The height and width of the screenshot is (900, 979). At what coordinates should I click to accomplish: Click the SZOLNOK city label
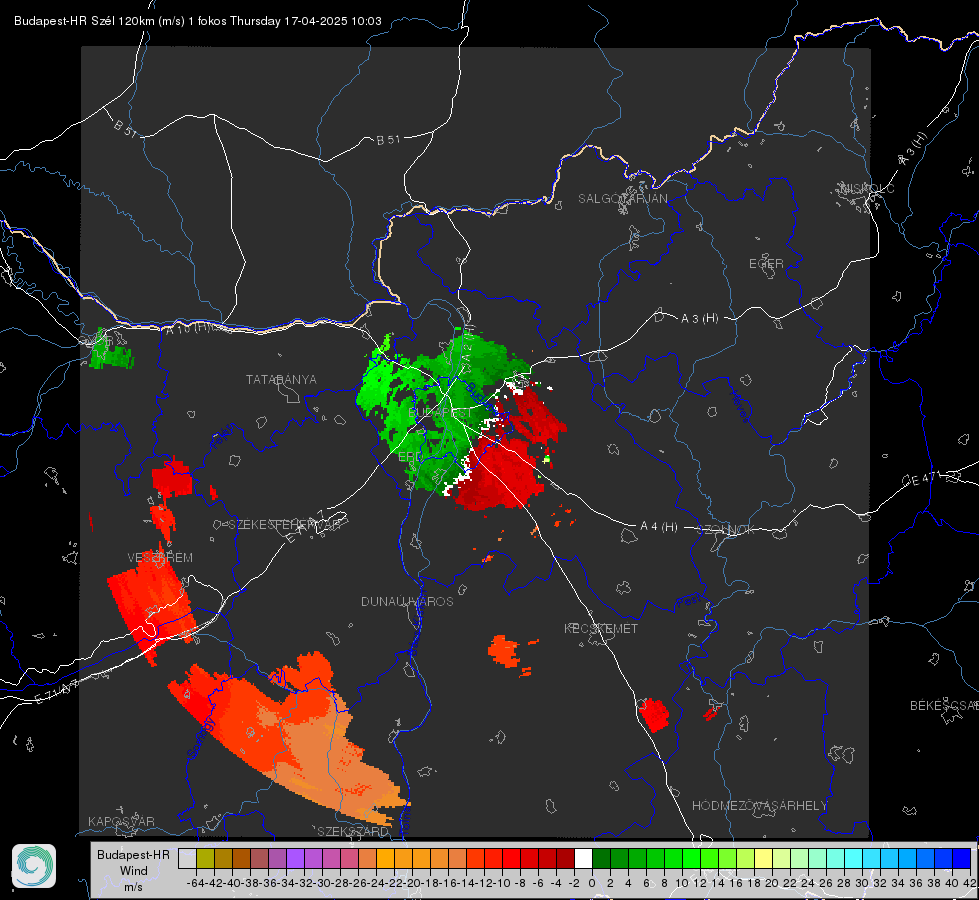[726, 529]
